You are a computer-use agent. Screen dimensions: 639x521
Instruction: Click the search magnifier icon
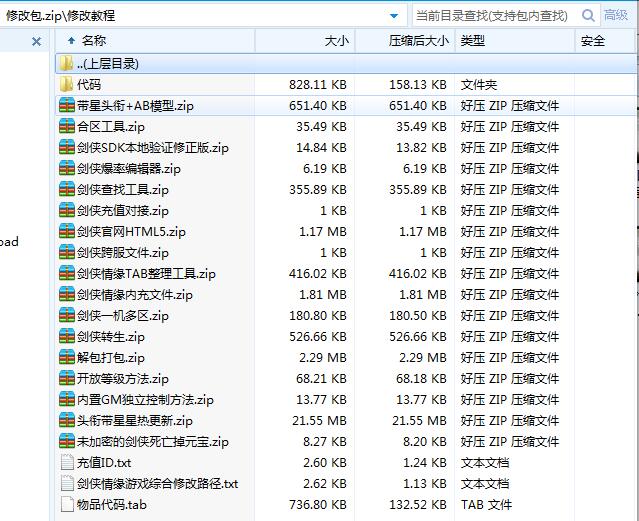588,15
